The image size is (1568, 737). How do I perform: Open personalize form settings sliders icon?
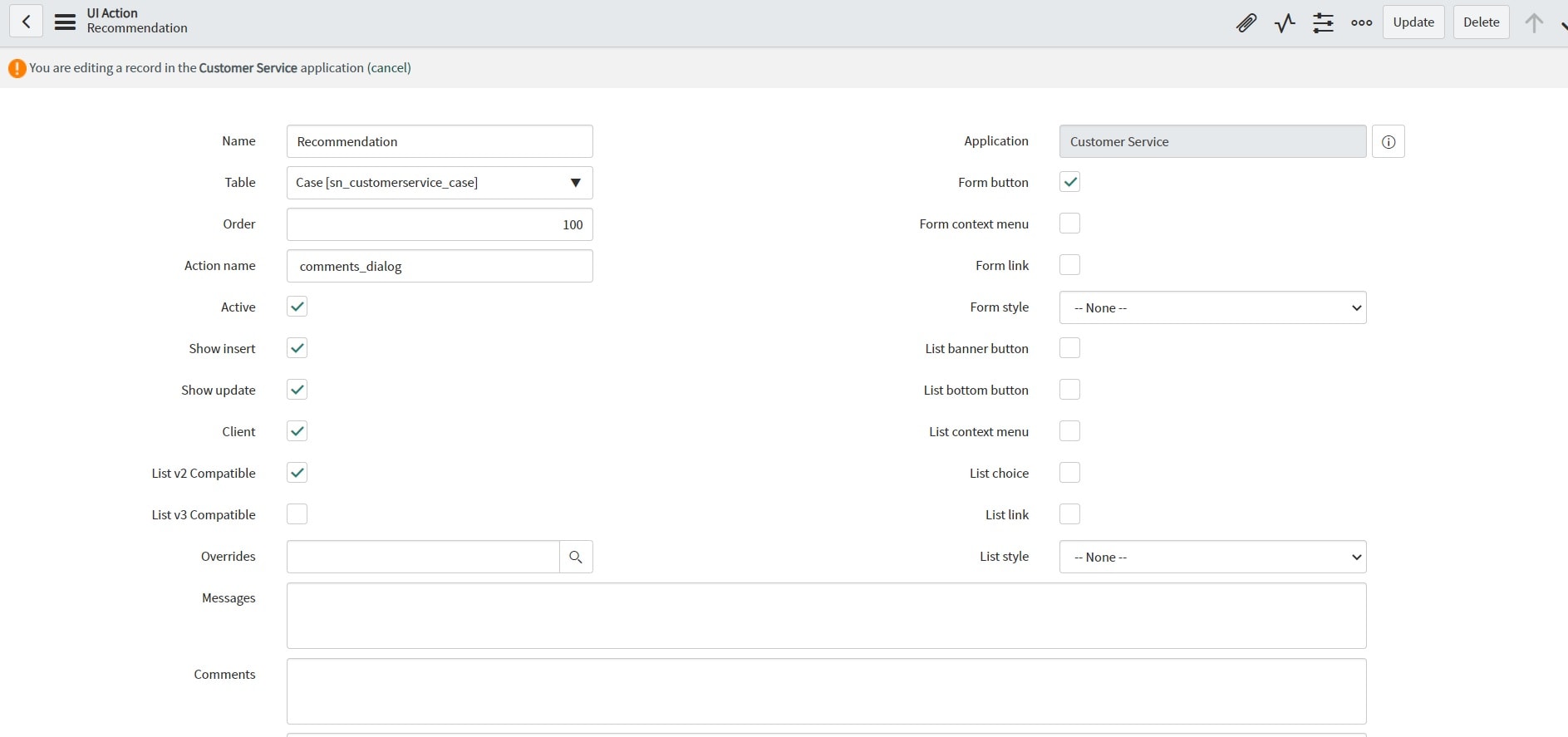pyautogui.click(x=1323, y=22)
